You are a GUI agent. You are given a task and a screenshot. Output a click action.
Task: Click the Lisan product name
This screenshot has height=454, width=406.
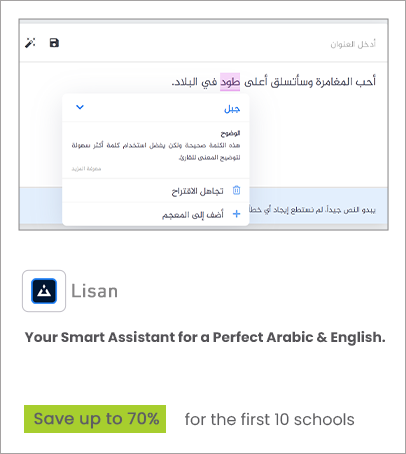95,291
